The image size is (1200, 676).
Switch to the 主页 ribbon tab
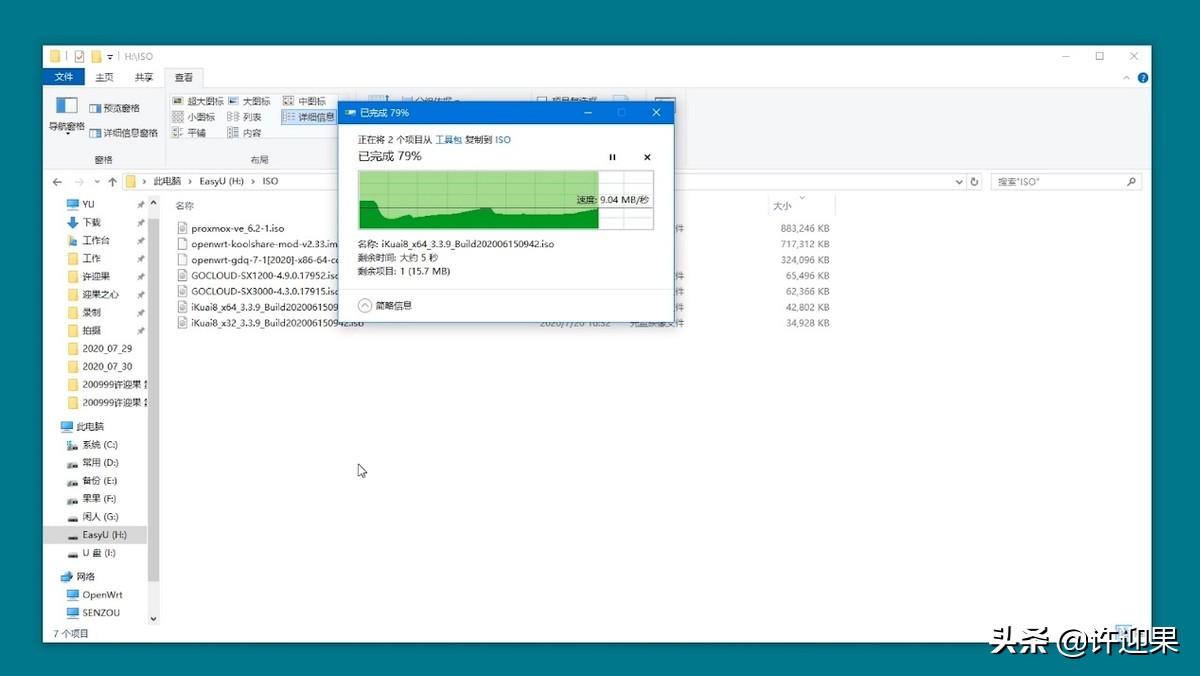(104, 77)
